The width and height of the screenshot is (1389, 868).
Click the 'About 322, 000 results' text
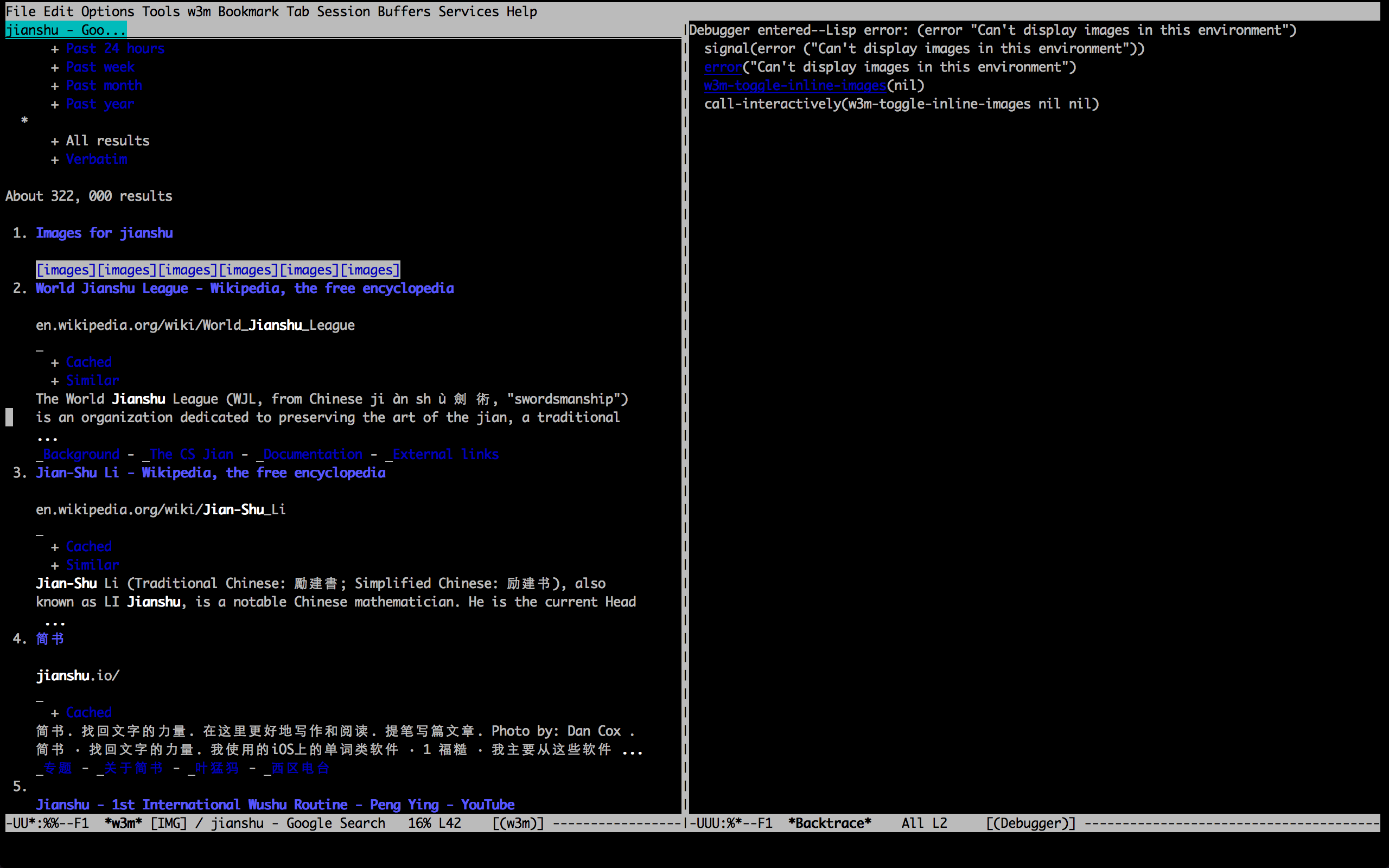click(89, 196)
